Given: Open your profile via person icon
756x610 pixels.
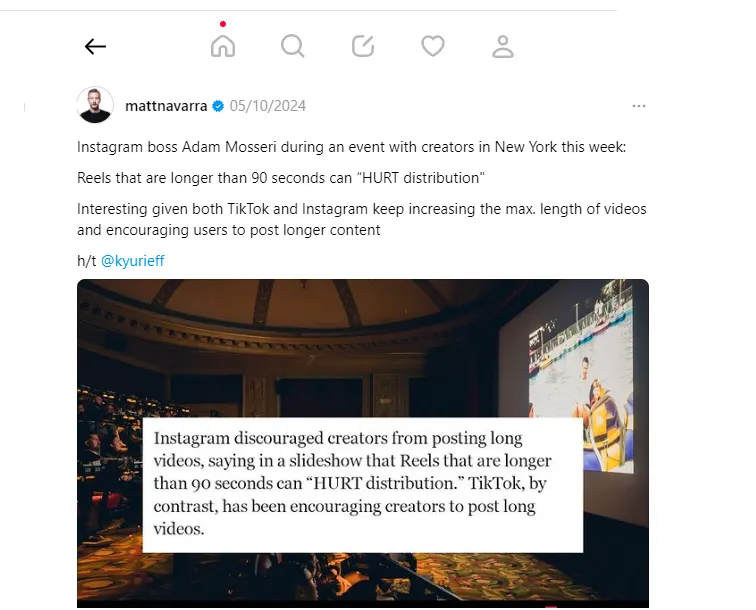Looking at the screenshot, I should click(503, 46).
